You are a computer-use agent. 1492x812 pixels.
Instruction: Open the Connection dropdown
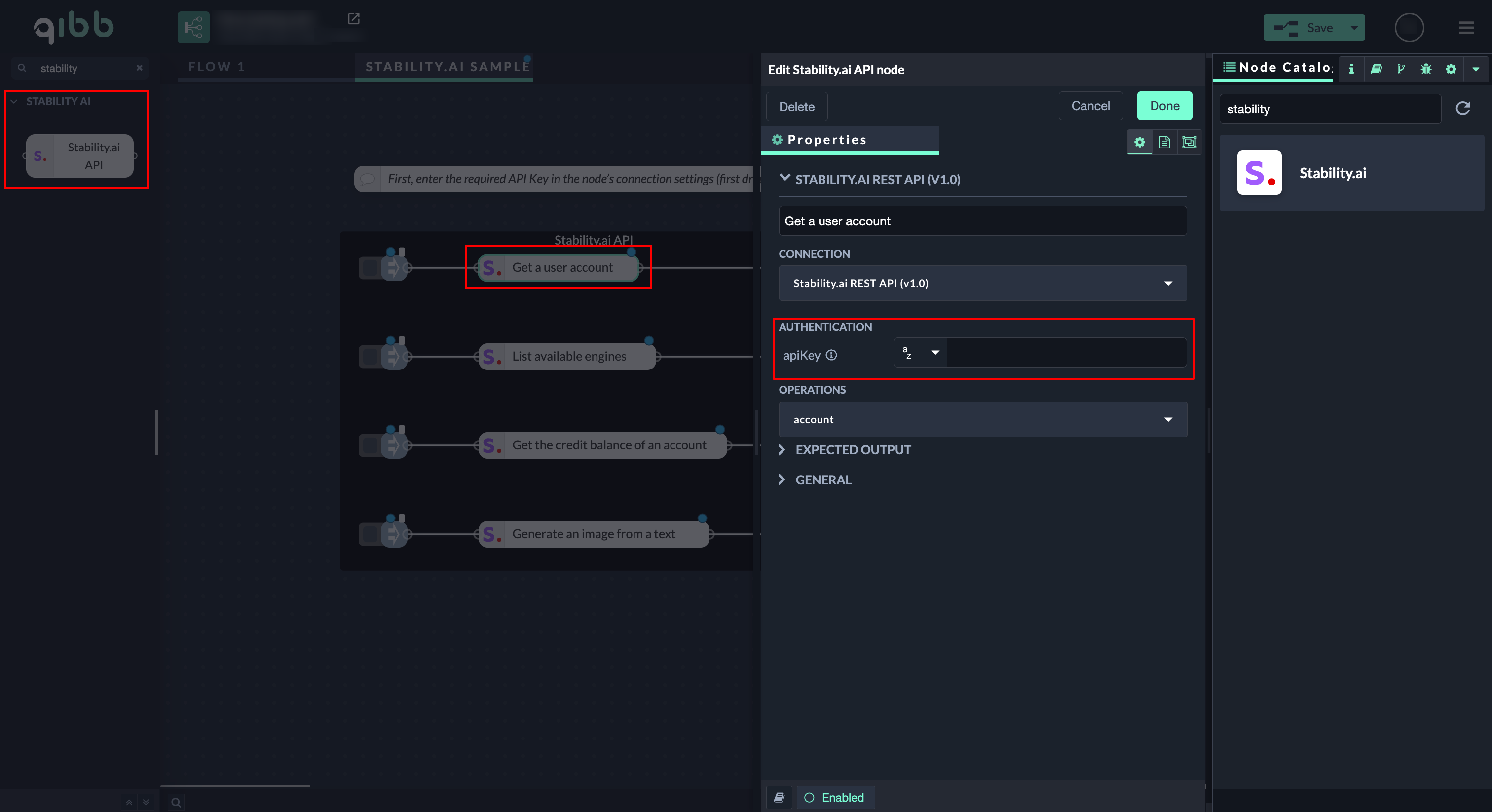coord(982,283)
